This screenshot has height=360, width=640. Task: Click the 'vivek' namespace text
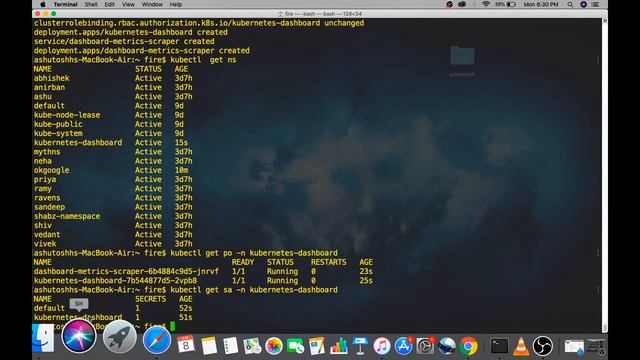(45, 244)
